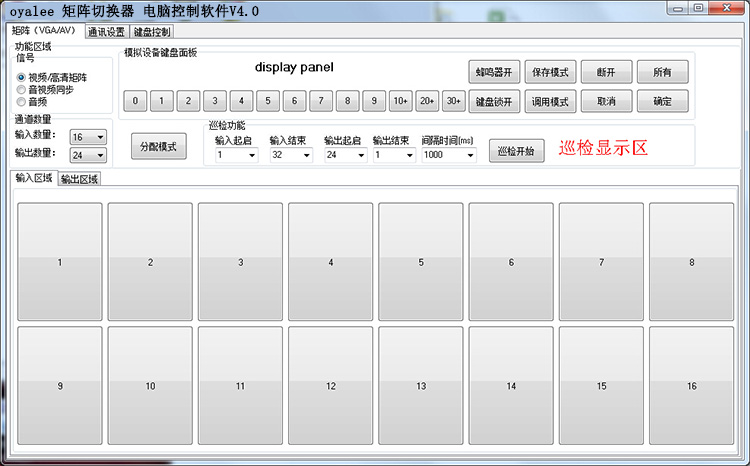
Task: Select input channel 5 tile
Action: click(x=420, y=262)
